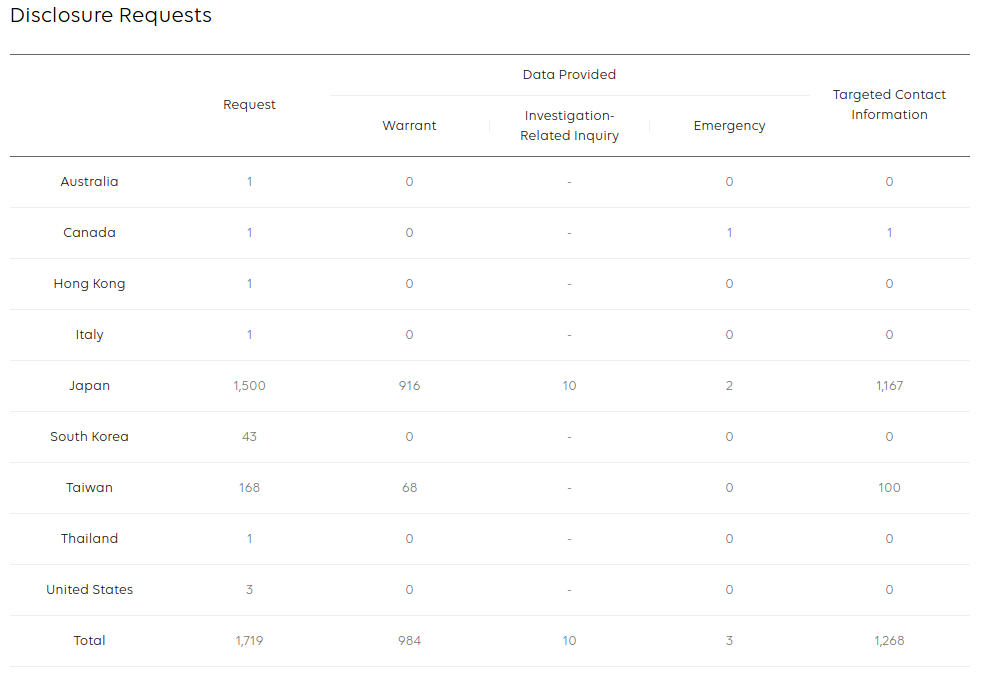Select the Warrant column header
Viewport: 994px width, 689px height.
pyautogui.click(x=410, y=126)
